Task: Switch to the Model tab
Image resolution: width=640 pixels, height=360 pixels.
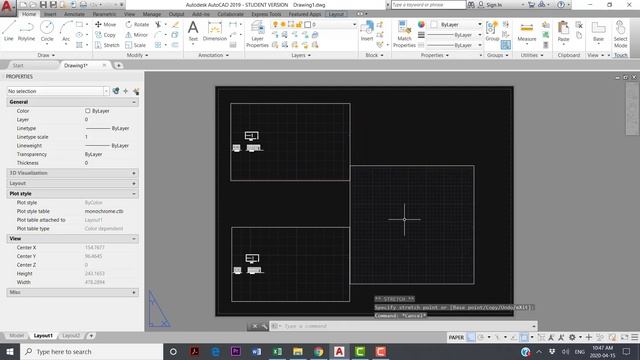Action: pos(16,336)
